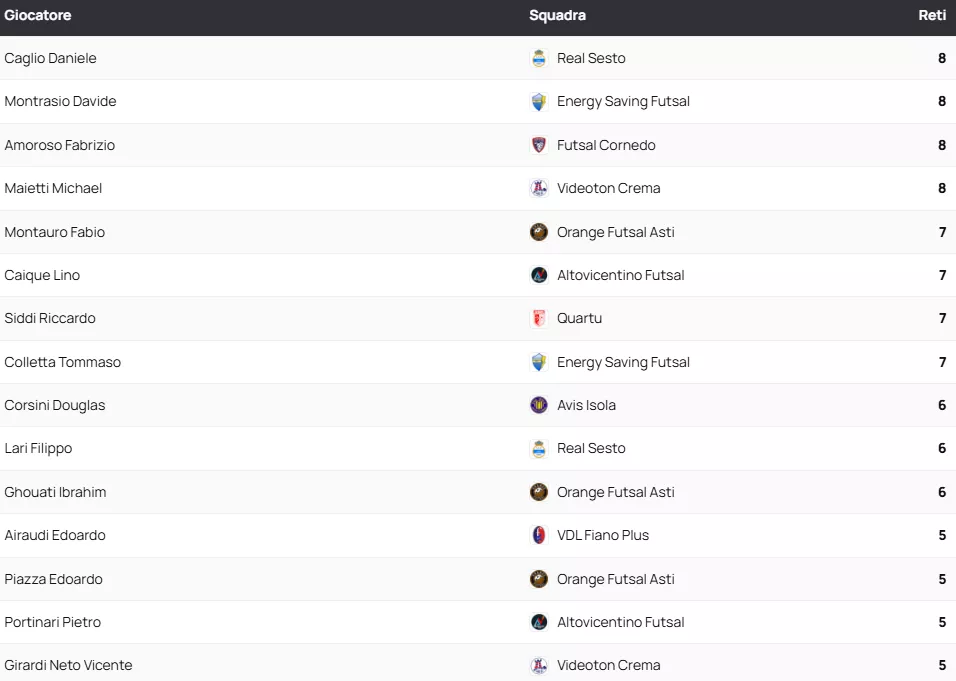
Task: Select player Siddi Riccardo
Action: pyautogui.click(x=50, y=318)
